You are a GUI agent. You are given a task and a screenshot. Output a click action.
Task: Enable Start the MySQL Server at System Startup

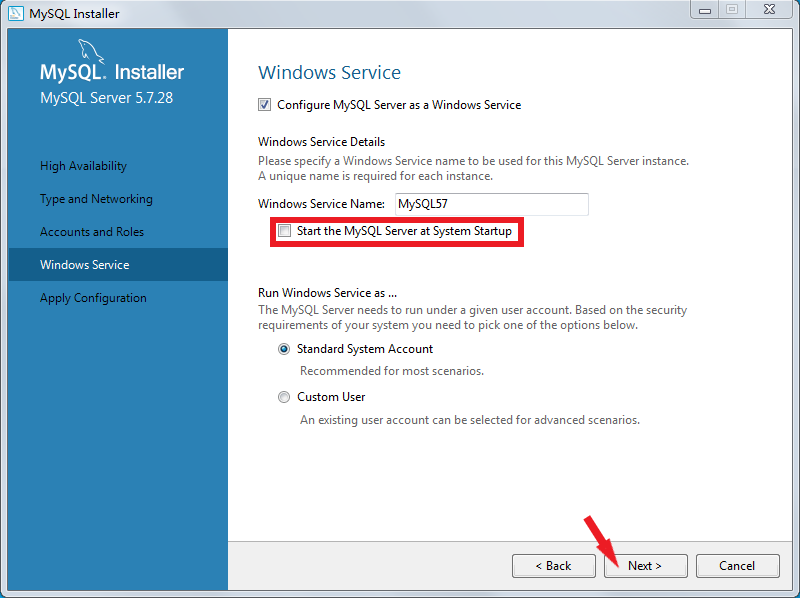[x=284, y=231]
